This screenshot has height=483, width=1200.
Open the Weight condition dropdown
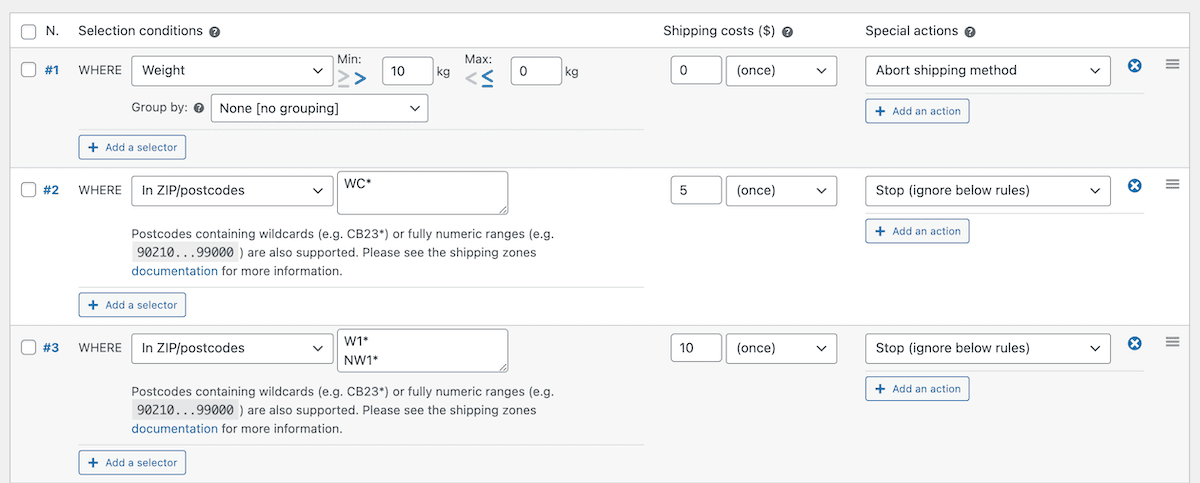tap(231, 71)
